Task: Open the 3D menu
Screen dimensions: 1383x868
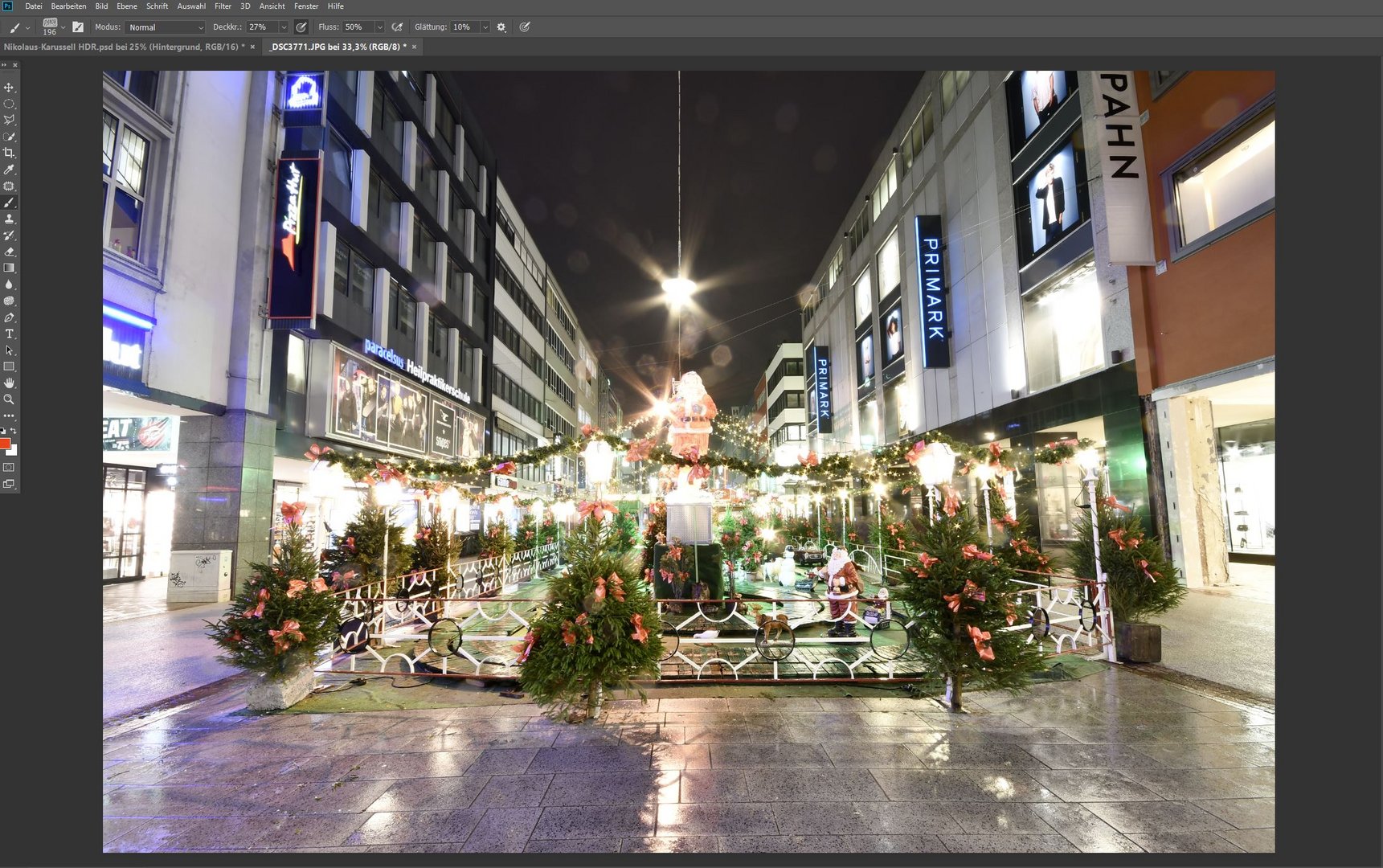Action: pos(245,6)
